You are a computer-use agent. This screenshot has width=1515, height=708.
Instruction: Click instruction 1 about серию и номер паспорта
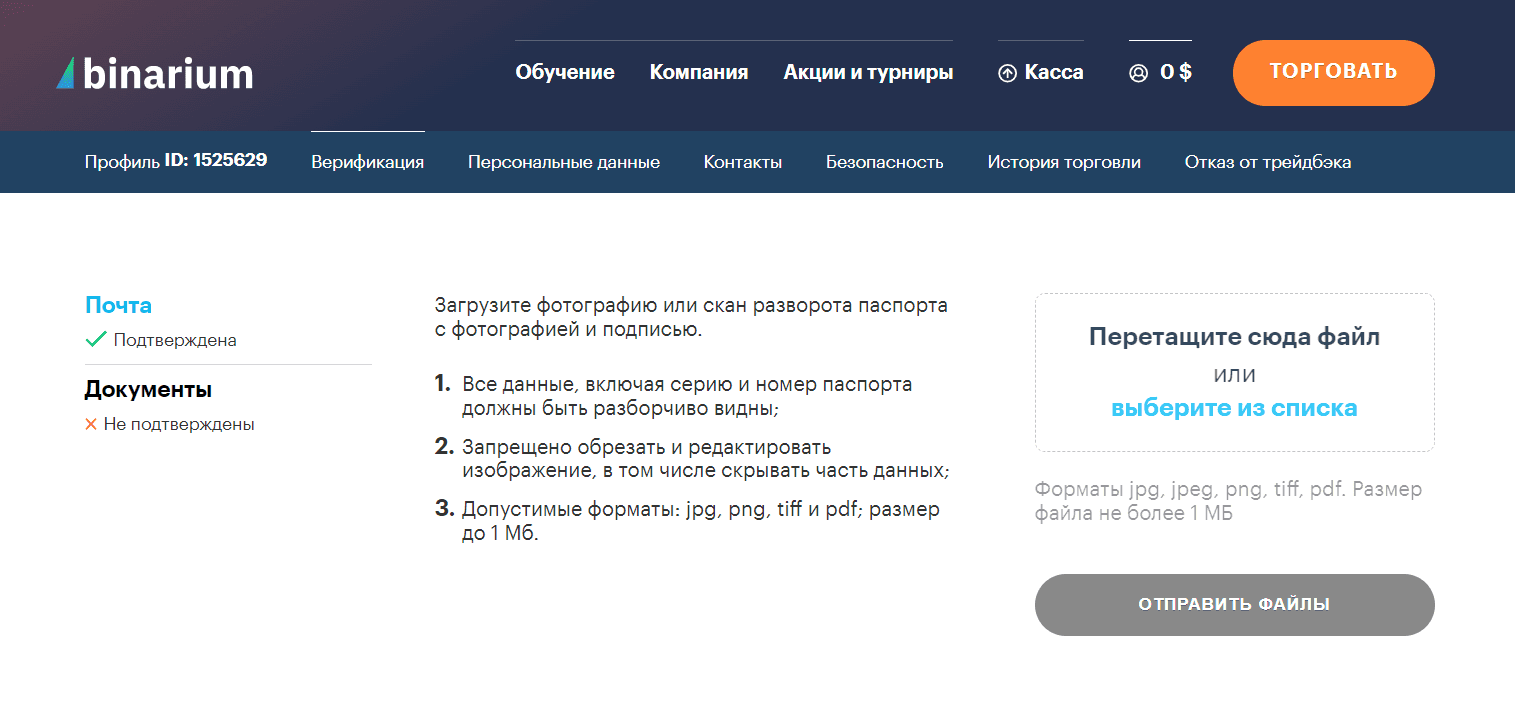(x=687, y=396)
